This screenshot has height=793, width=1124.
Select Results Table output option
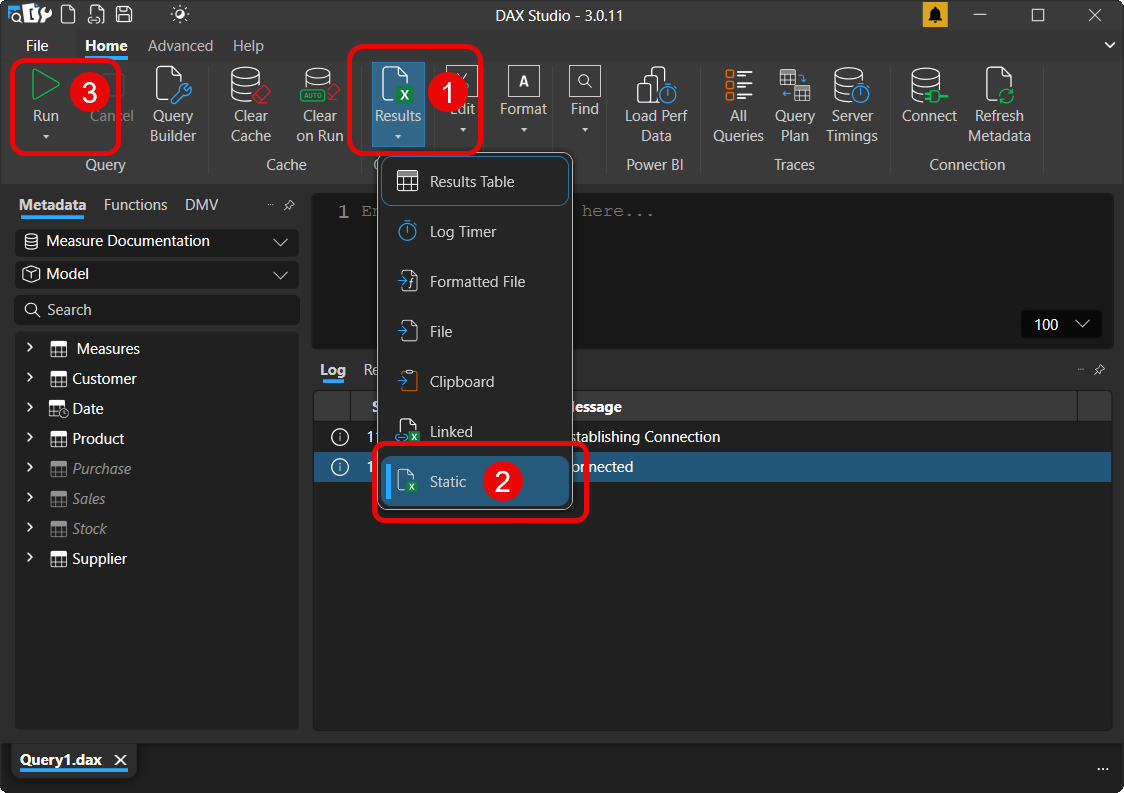(x=475, y=181)
